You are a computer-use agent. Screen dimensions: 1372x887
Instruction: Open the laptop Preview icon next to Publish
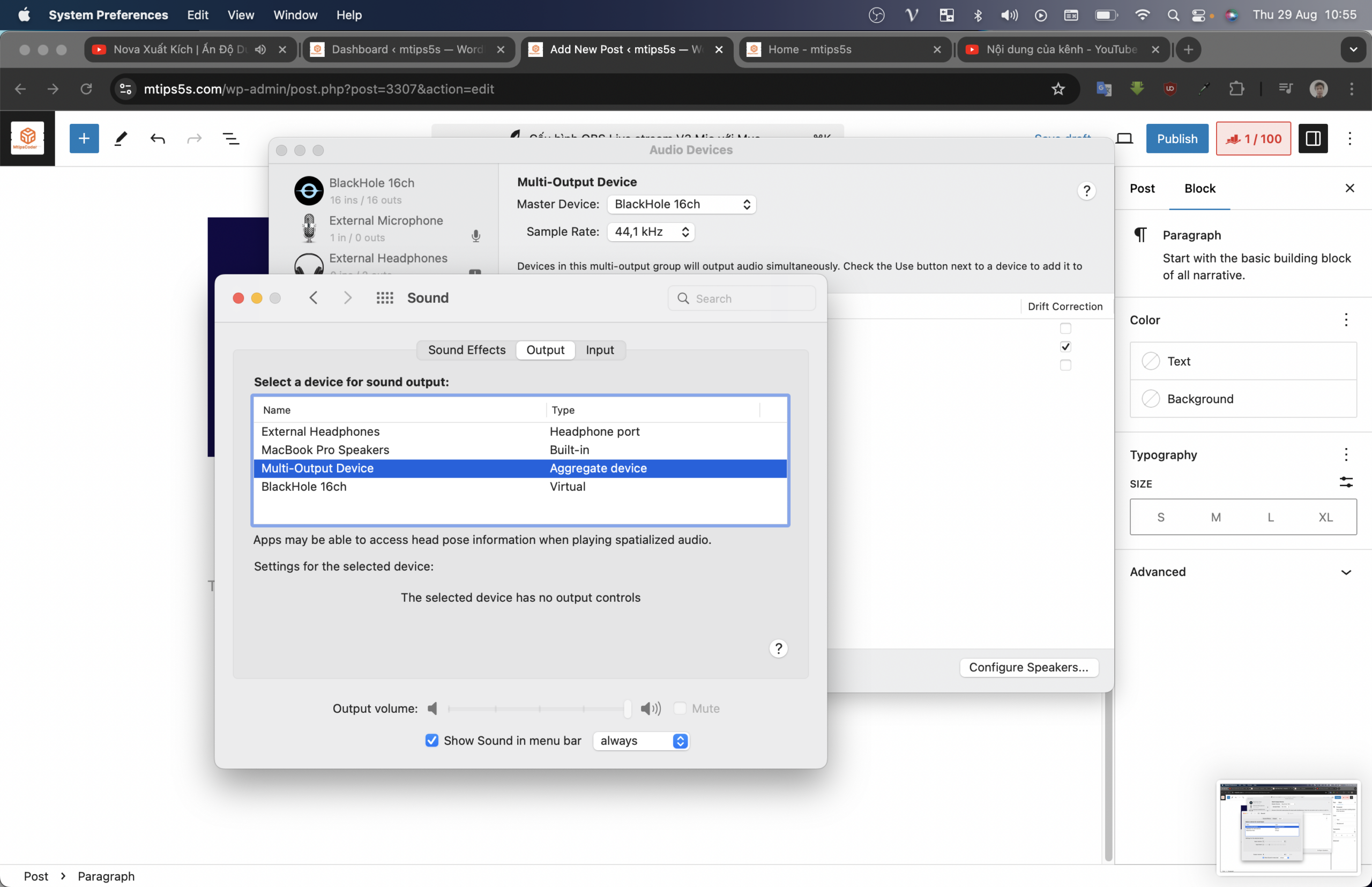pos(1124,138)
